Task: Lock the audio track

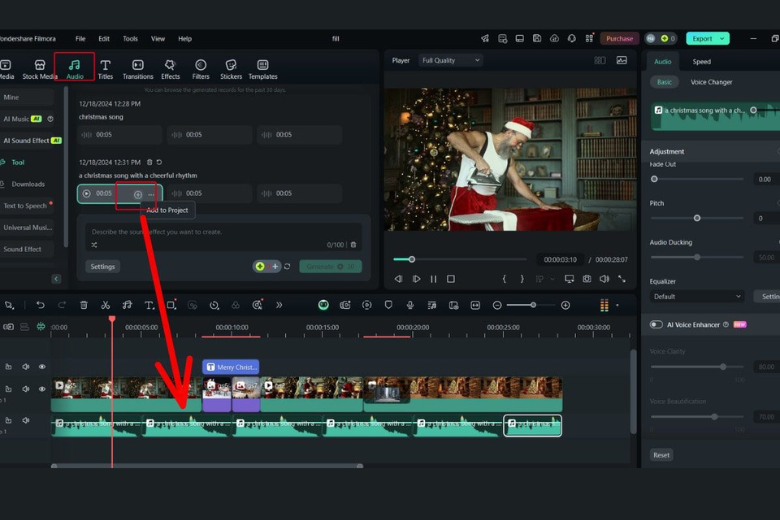Action: [8, 420]
